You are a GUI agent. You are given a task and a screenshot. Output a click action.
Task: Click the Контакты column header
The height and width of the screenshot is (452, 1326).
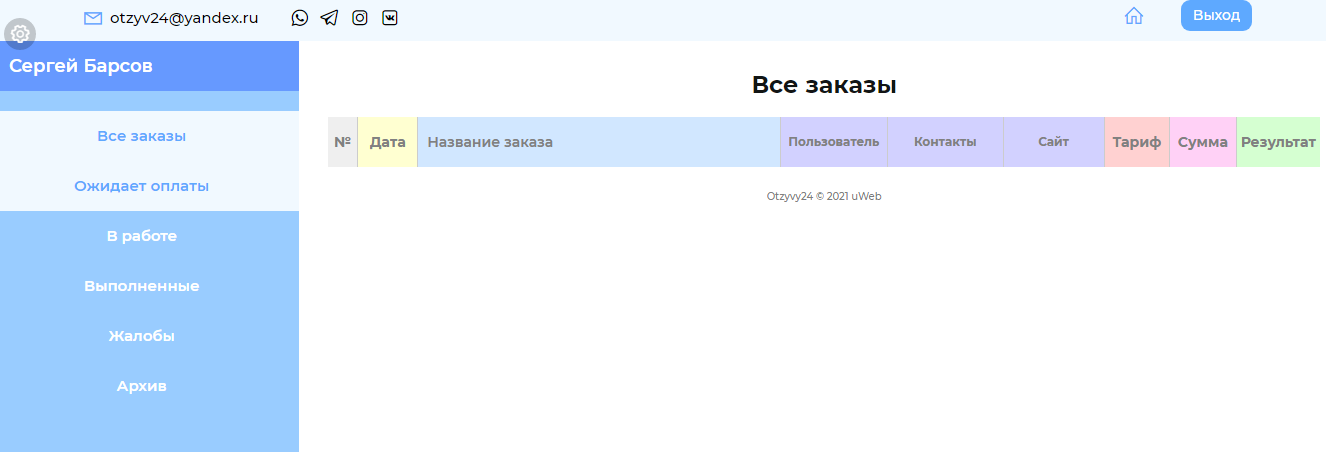click(945, 142)
